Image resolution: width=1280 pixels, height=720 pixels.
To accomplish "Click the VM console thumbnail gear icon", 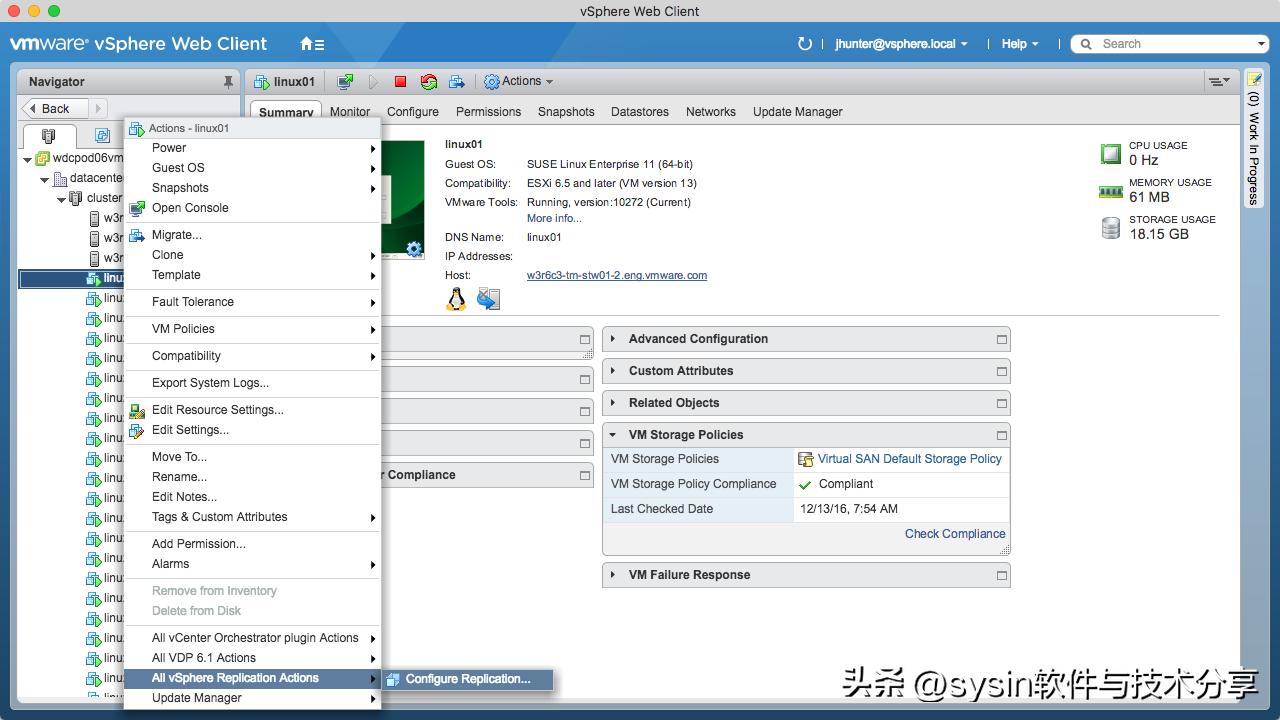I will [x=414, y=248].
